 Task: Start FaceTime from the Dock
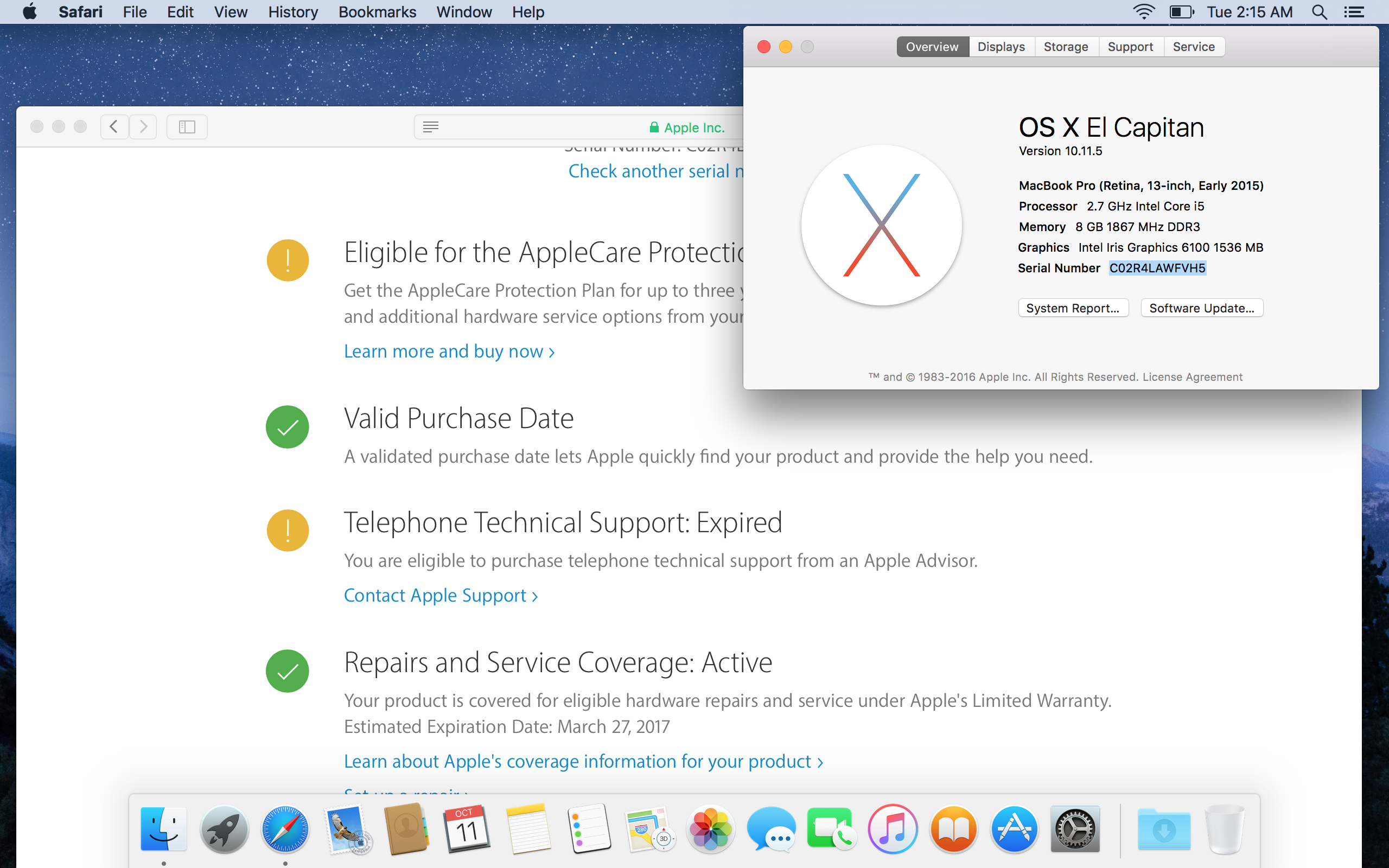point(831,829)
